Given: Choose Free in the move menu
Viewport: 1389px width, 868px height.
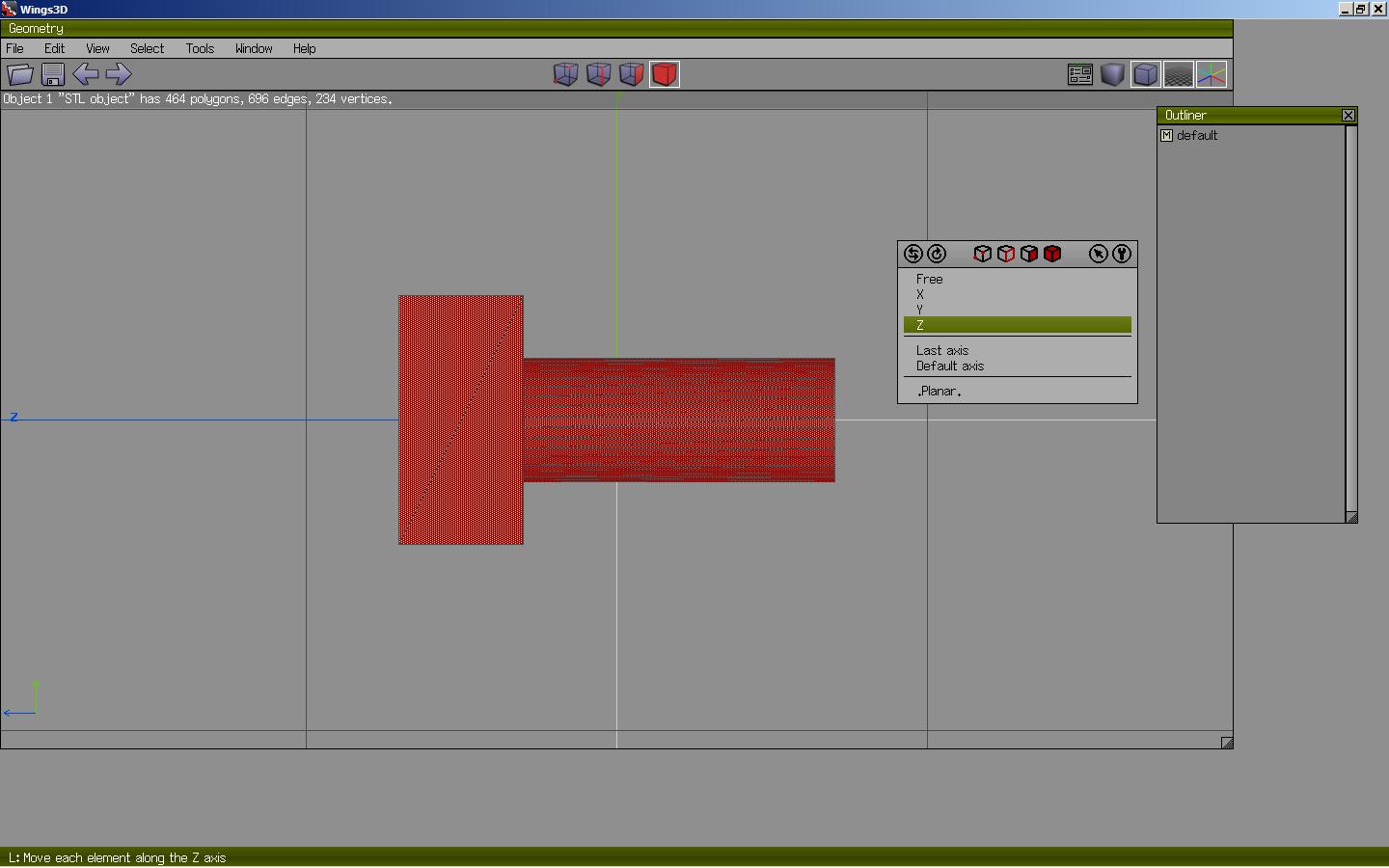Looking at the screenshot, I should click(x=930, y=279).
